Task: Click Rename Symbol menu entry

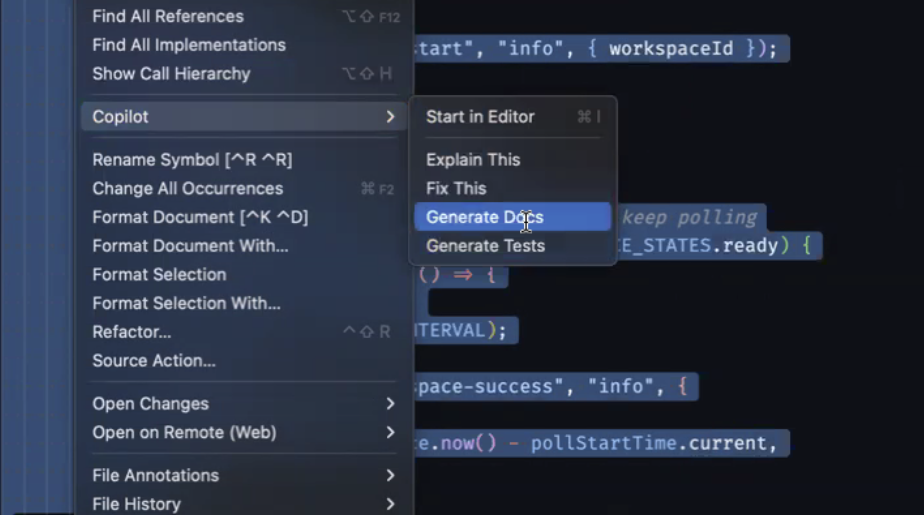Action: click(x=192, y=160)
